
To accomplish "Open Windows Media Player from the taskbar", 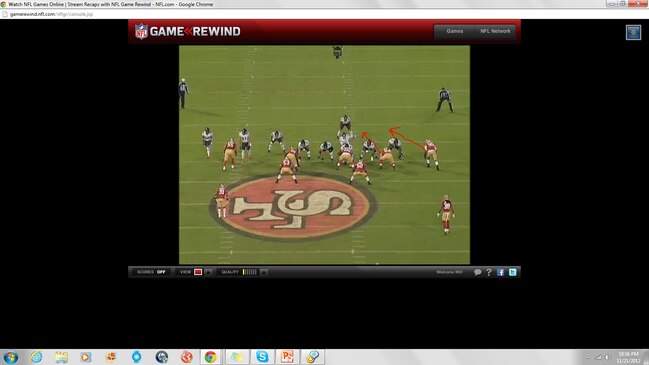I will tap(86, 357).
